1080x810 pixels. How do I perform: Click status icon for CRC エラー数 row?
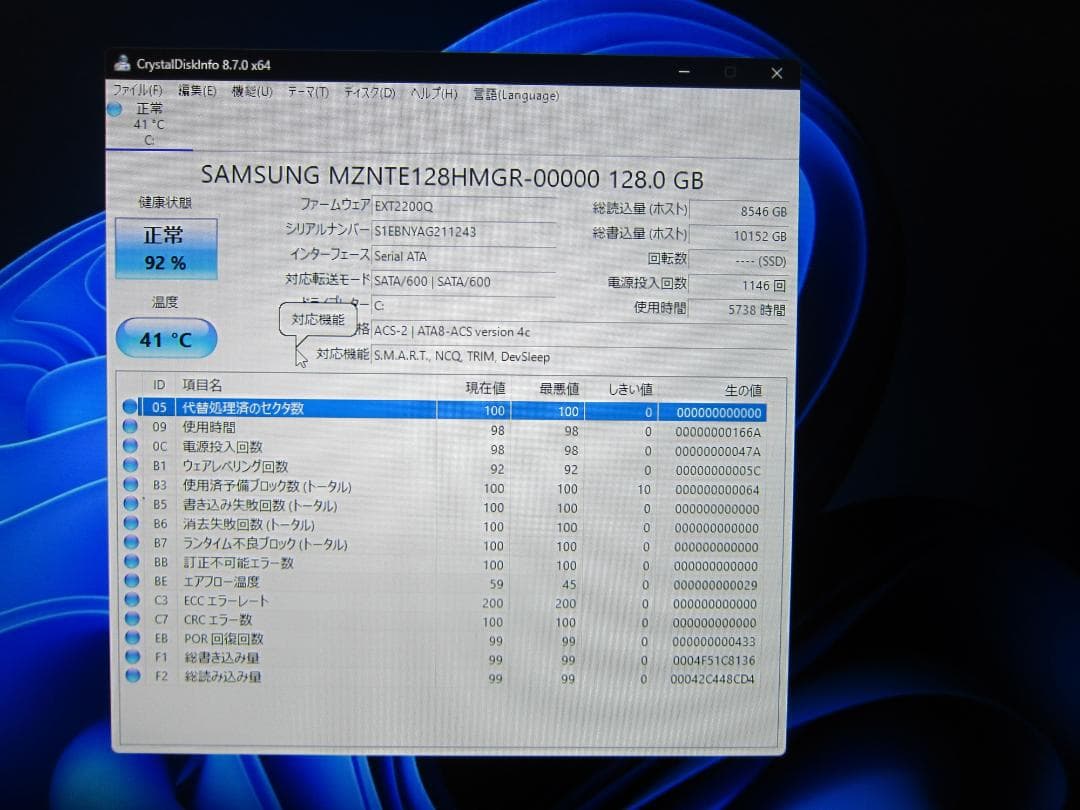pyautogui.click(x=132, y=619)
